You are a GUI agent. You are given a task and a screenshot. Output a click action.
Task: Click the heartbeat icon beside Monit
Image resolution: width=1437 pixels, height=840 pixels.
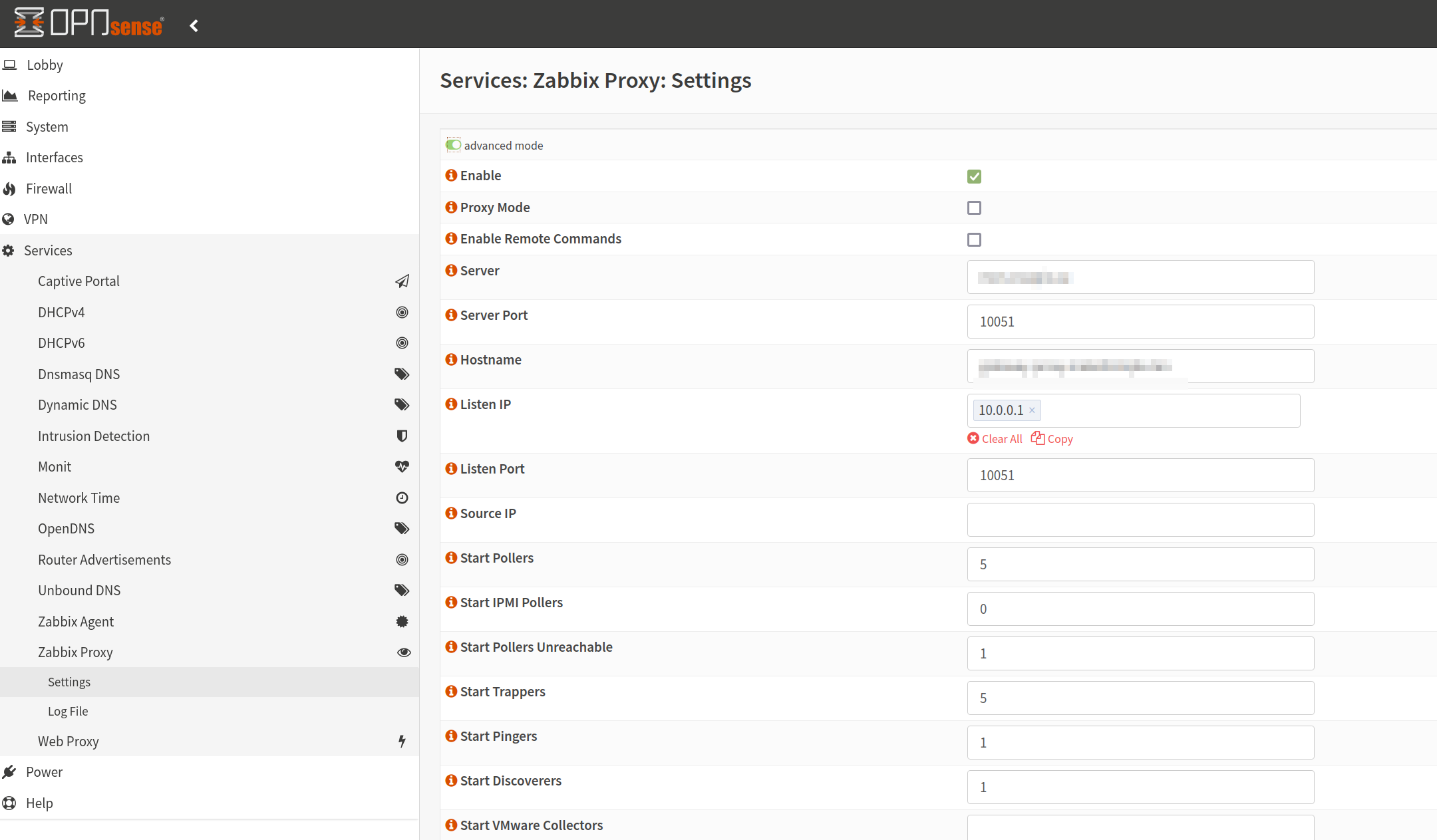[402, 467]
